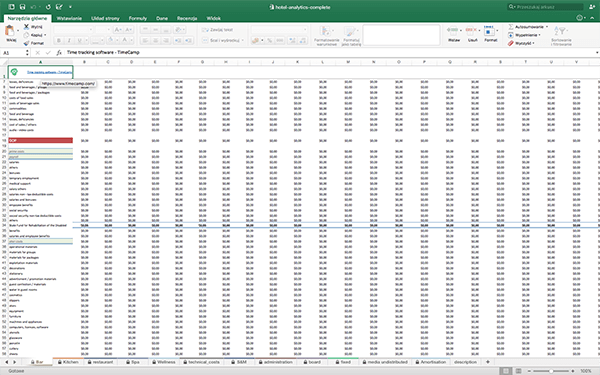Image resolution: width=600 pixels, height=375 pixels.
Task: Click the zoom slider handle
Action: tap(551, 371)
